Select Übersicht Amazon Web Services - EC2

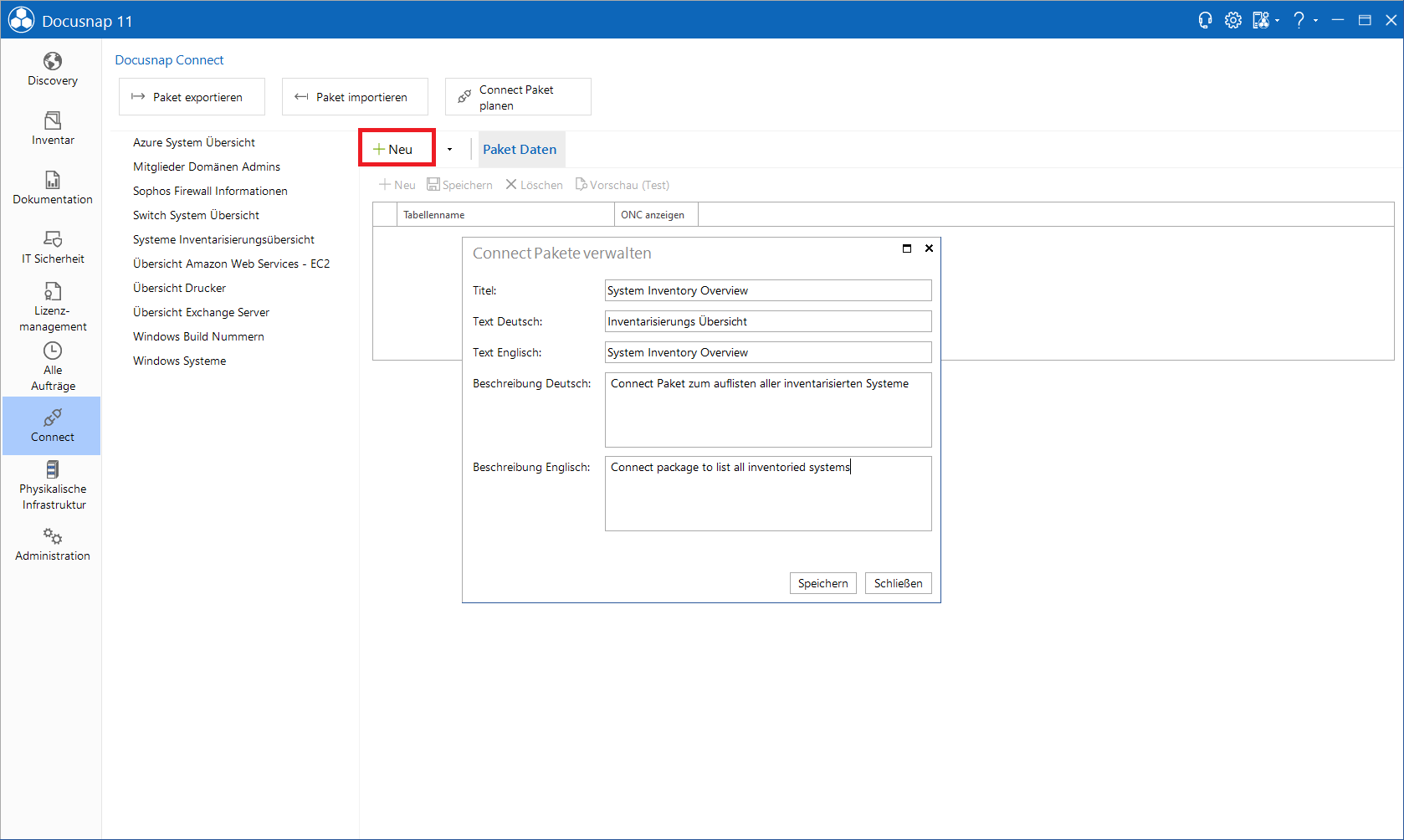coord(231,264)
